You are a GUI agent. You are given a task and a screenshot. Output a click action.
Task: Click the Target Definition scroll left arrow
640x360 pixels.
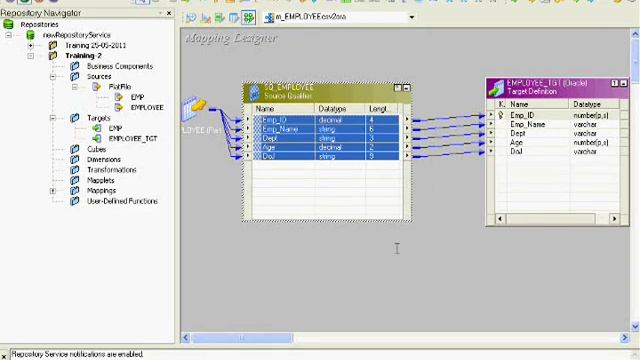[x=500, y=219]
